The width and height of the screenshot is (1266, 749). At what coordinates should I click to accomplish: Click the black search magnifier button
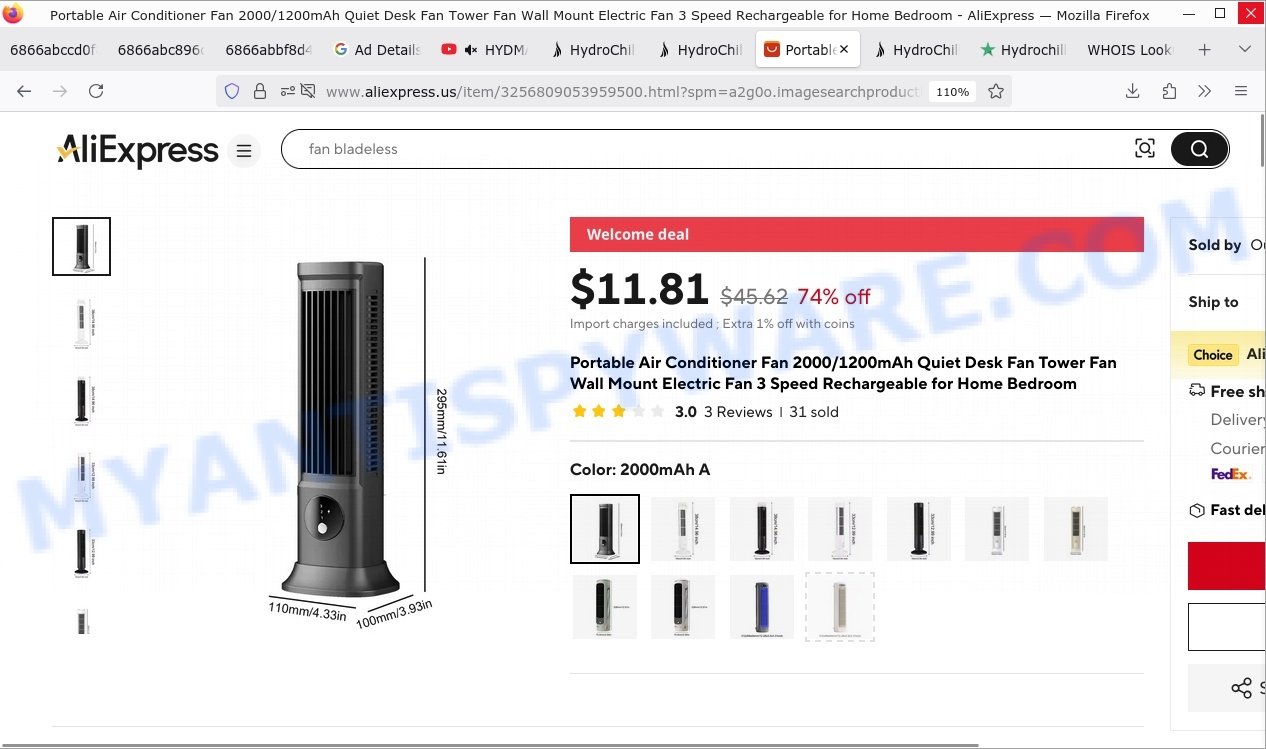click(x=1199, y=149)
